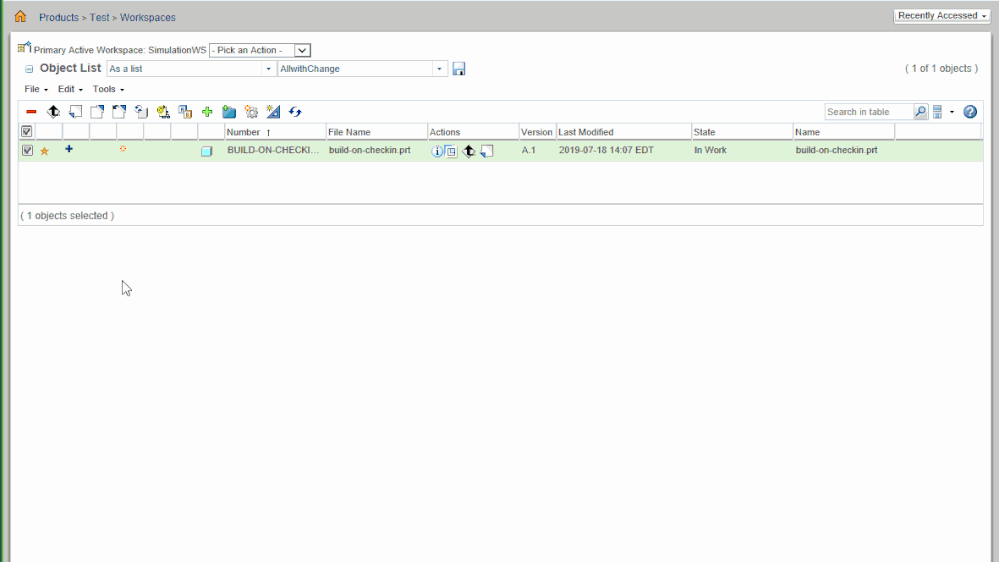Open the blue help question mark
Screen dimensions: 999x562
point(970,112)
